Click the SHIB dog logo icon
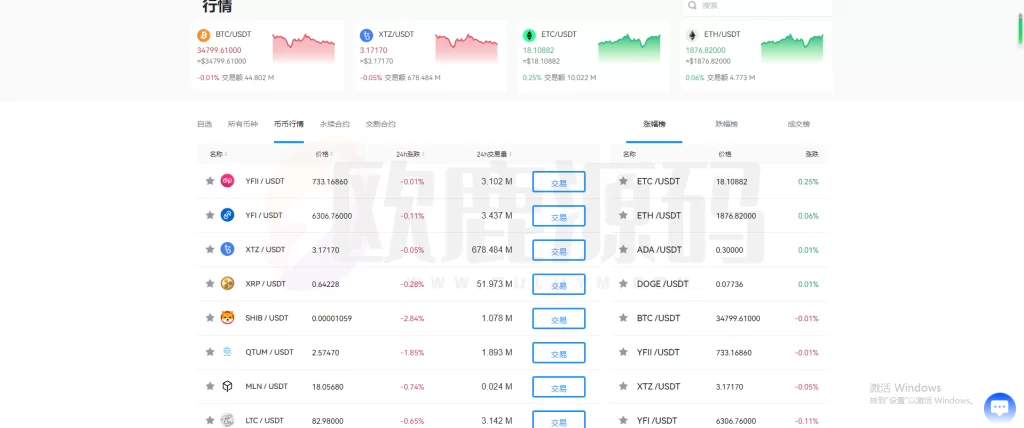 [x=227, y=318]
